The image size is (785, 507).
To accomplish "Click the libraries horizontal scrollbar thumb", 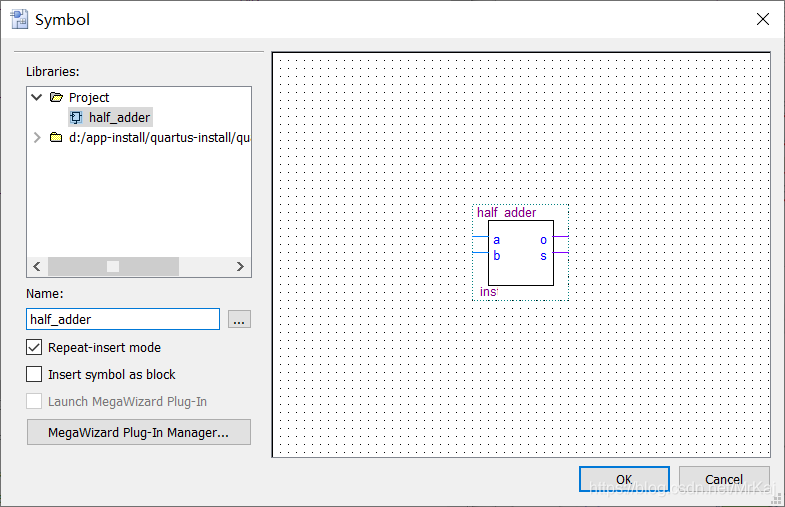I will pos(113,266).
